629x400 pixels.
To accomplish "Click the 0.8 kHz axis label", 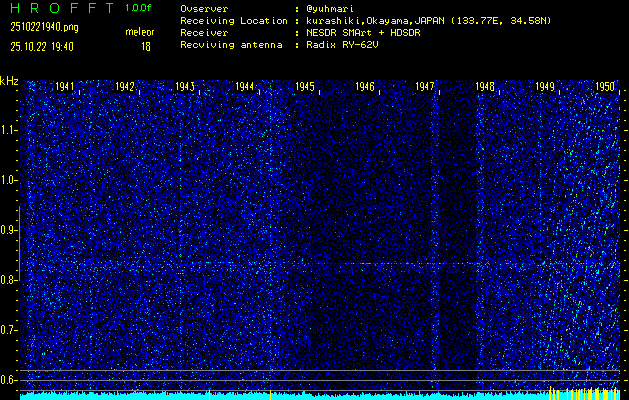I will tap(10, 280).
